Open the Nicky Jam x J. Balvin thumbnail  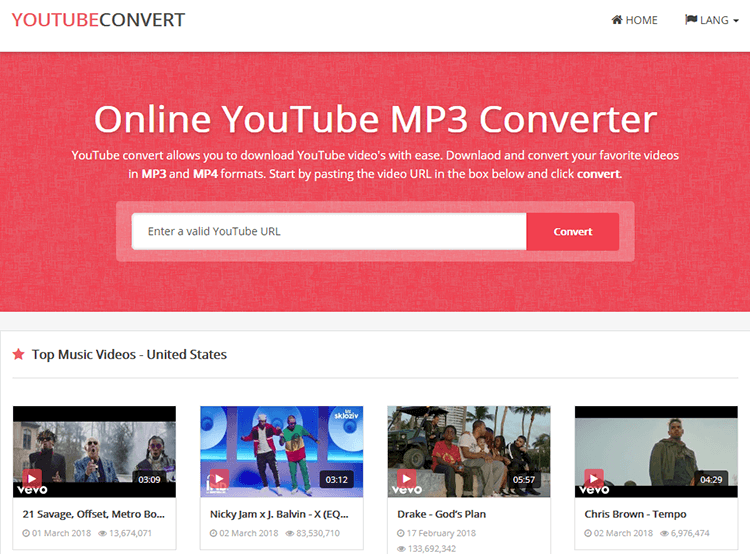tap(282, 452)
